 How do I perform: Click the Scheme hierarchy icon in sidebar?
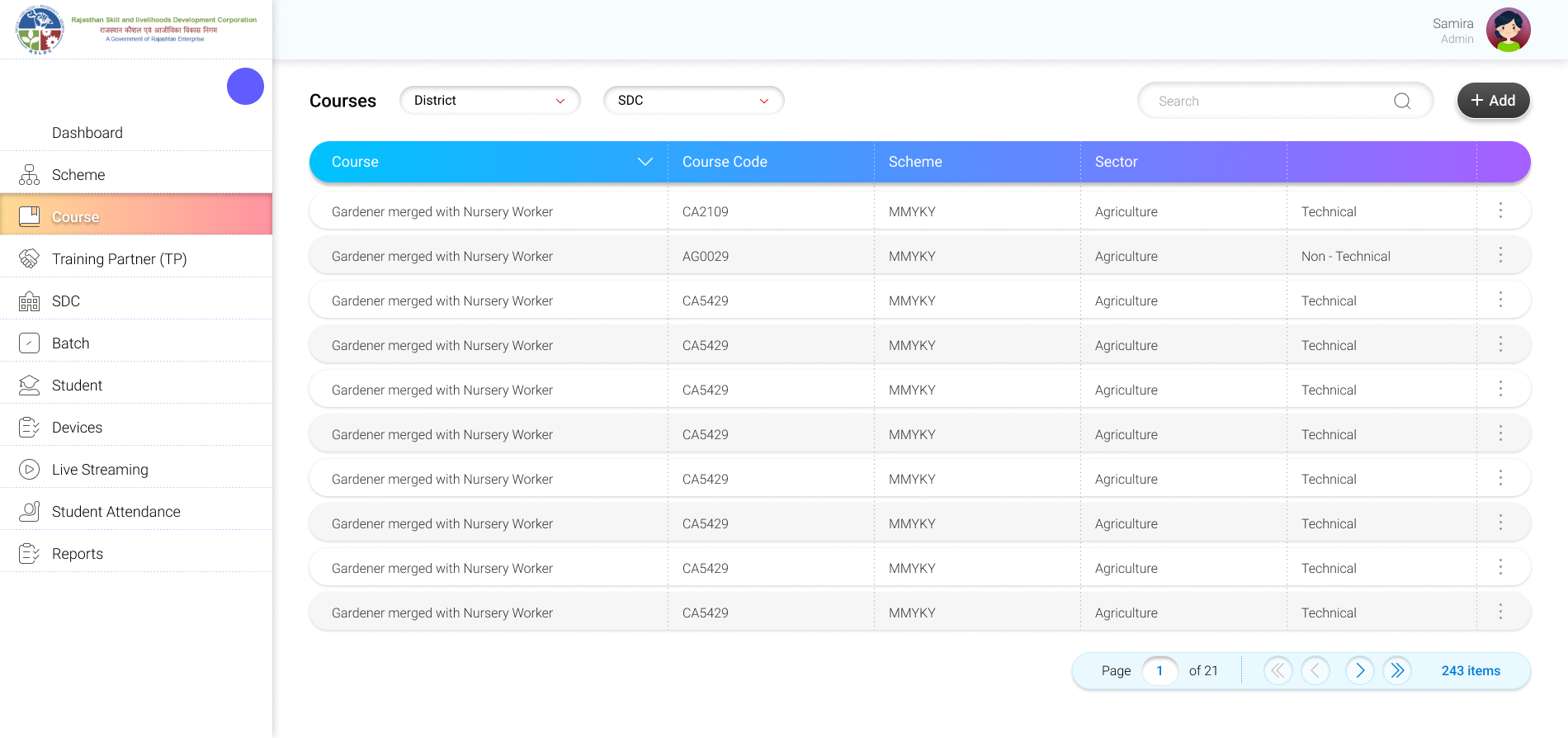(29, 174)
